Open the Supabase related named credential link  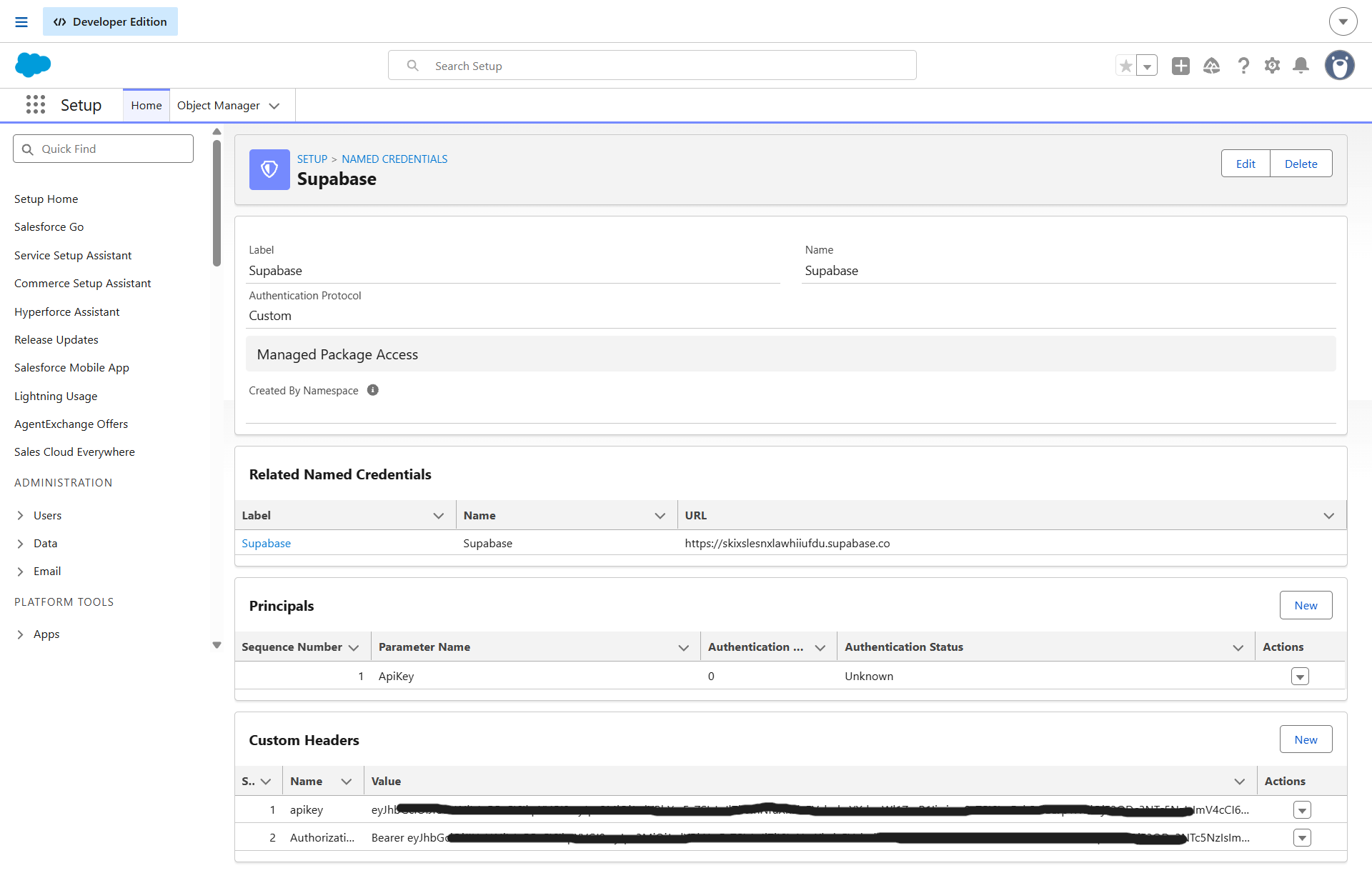point(267,543)
